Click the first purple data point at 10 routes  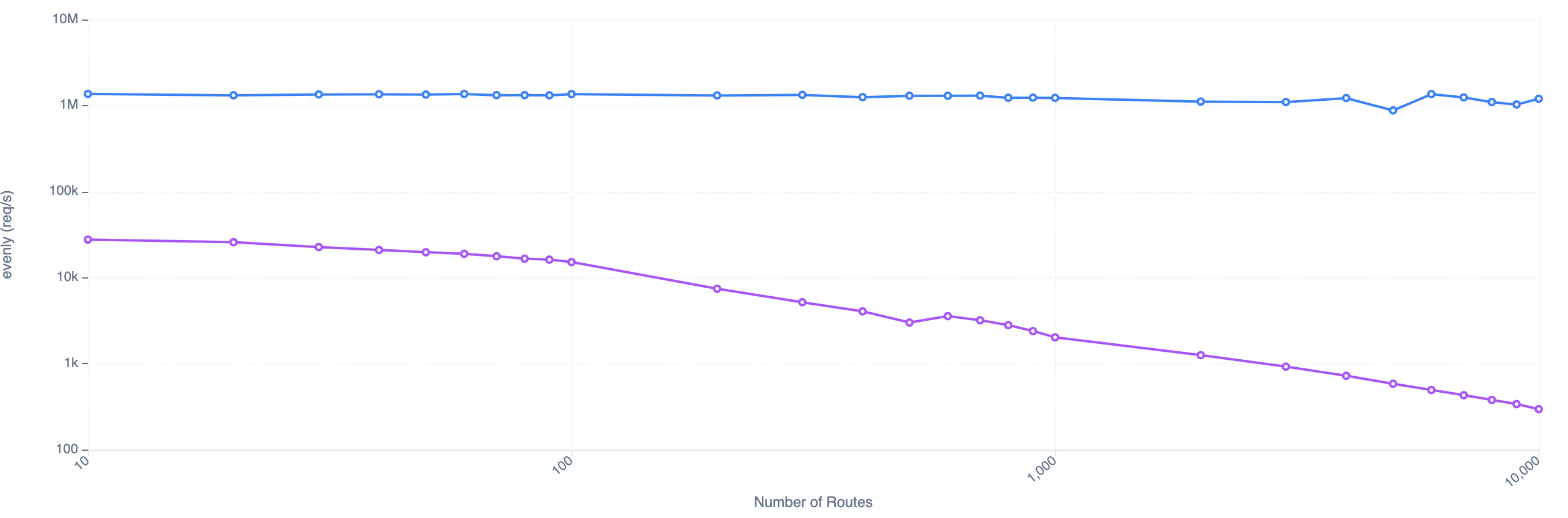88,240
